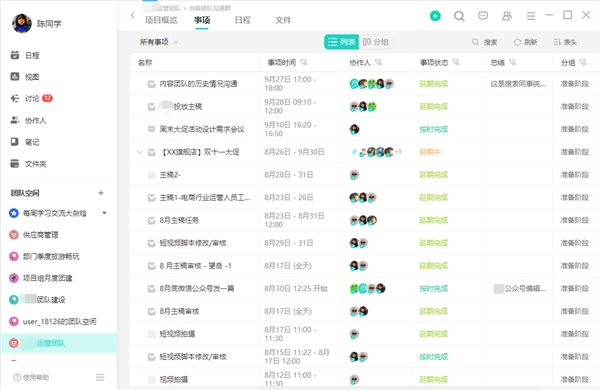Filter by 协作人 column filter icon
The width and height of the screenshot is (600, 390).
pos(378,62)
